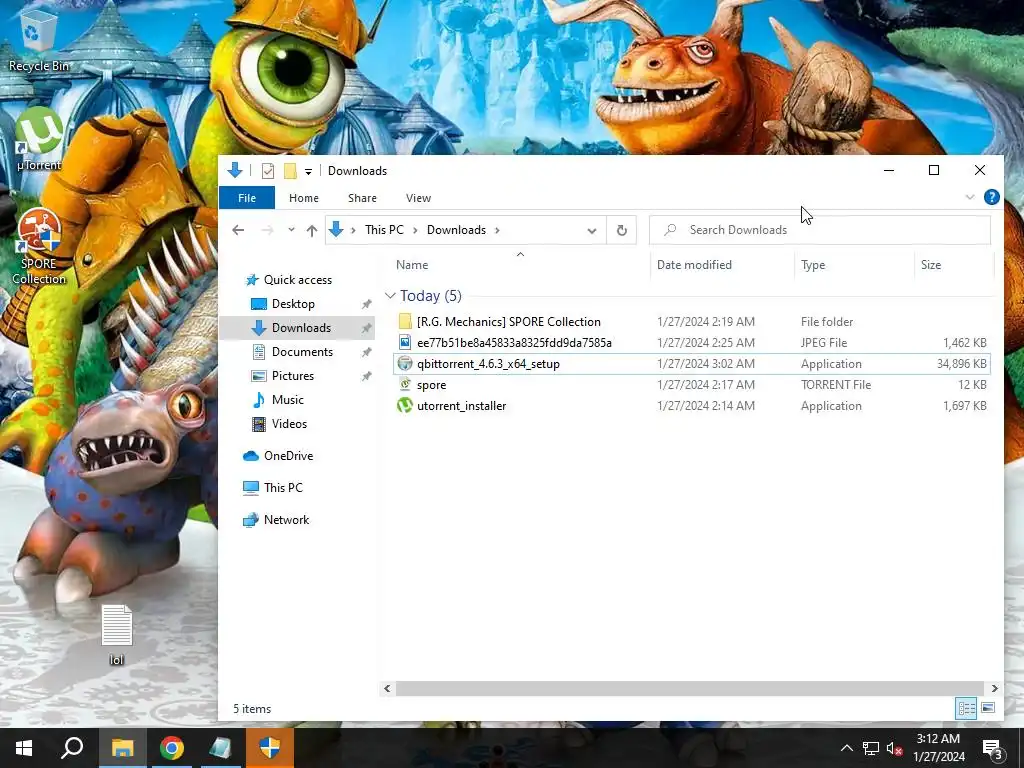Go back with the Back arrow
1024x768 pixels.
[x=238, y=230]
